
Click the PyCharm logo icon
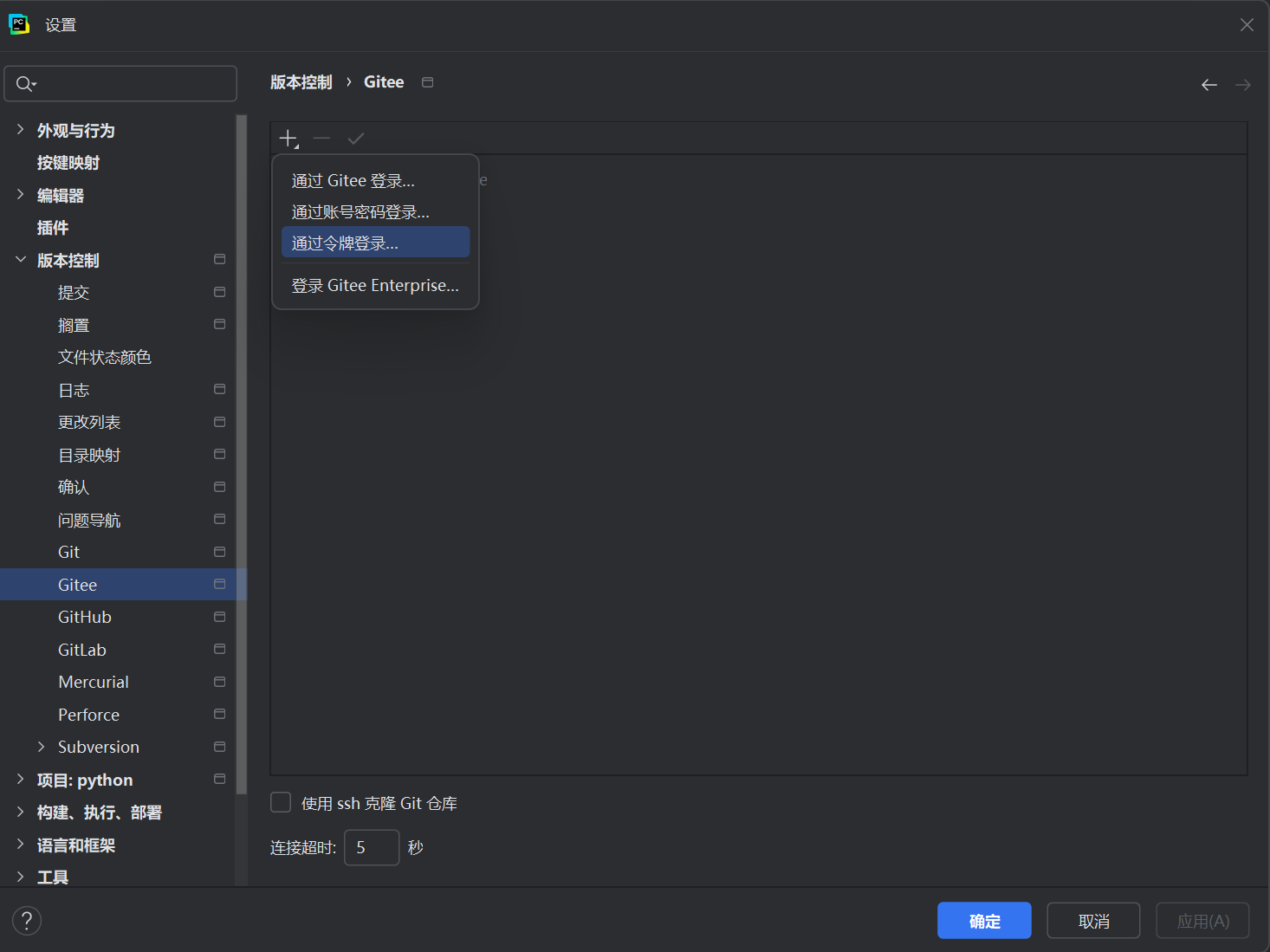tap(19, 24)
